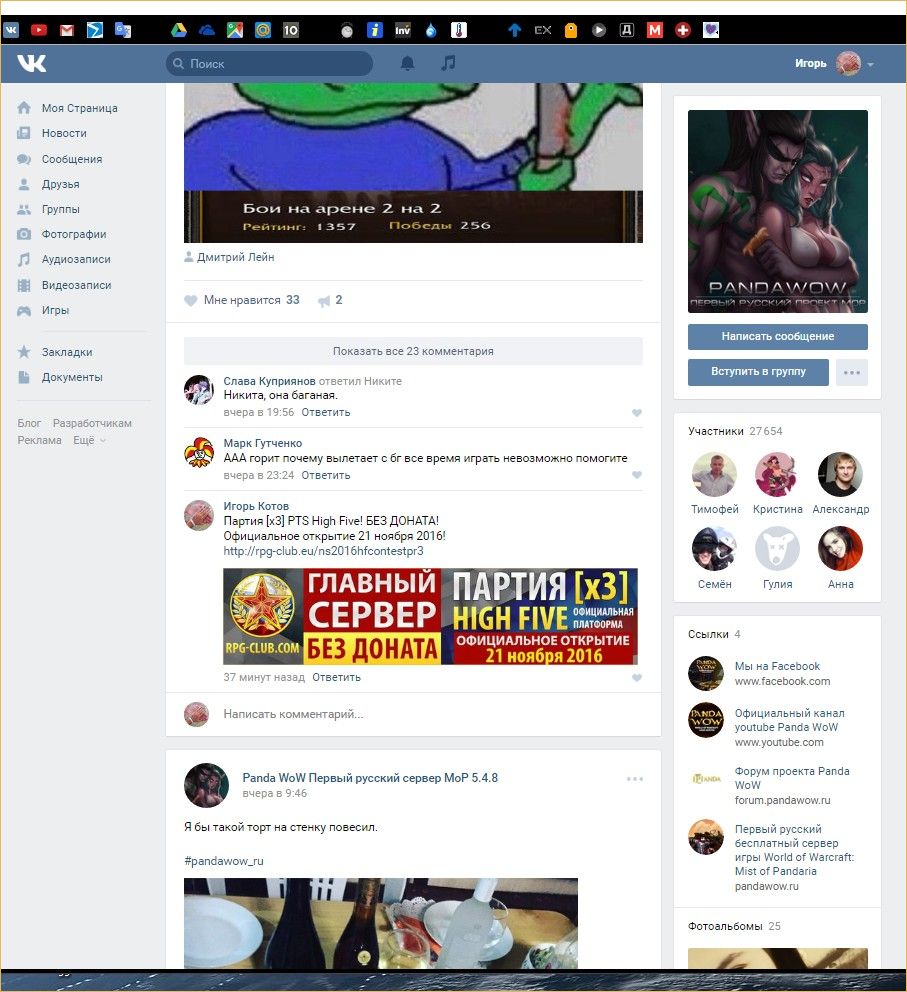
Task: Open Новости in the sidebar
Action: point(64,133)
